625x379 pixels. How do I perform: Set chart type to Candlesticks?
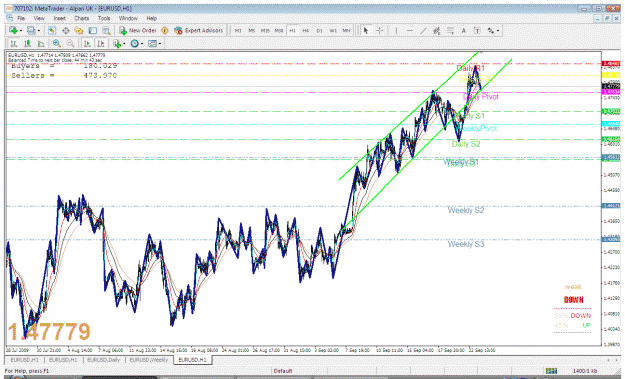click(x=27, y=43)
